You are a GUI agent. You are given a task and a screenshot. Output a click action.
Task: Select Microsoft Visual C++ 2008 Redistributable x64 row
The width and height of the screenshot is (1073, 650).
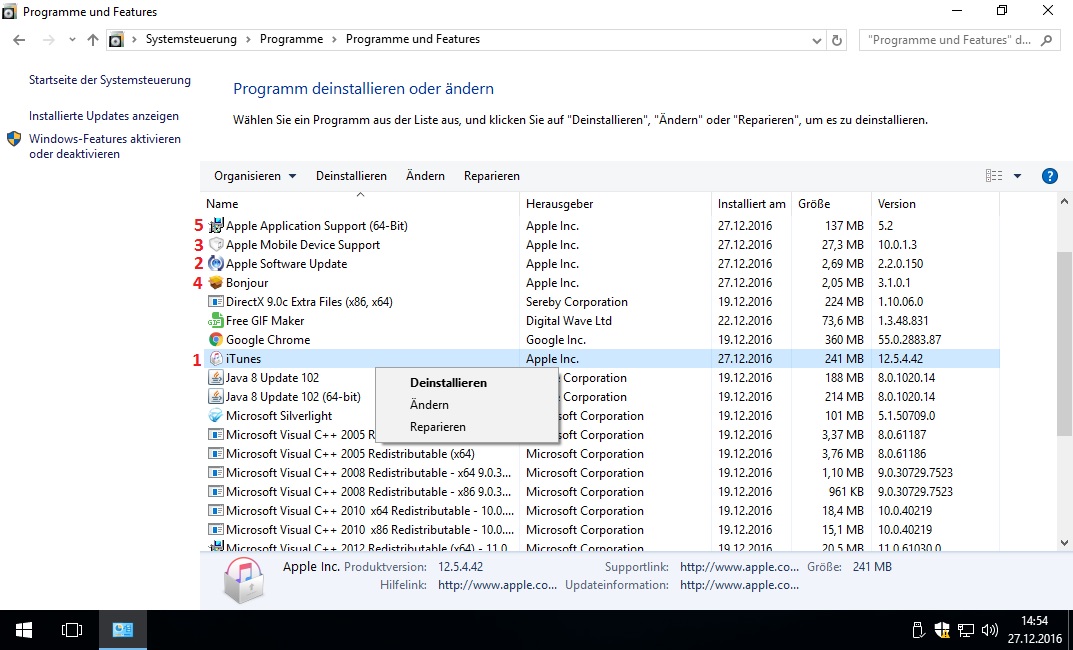point(602,473)
